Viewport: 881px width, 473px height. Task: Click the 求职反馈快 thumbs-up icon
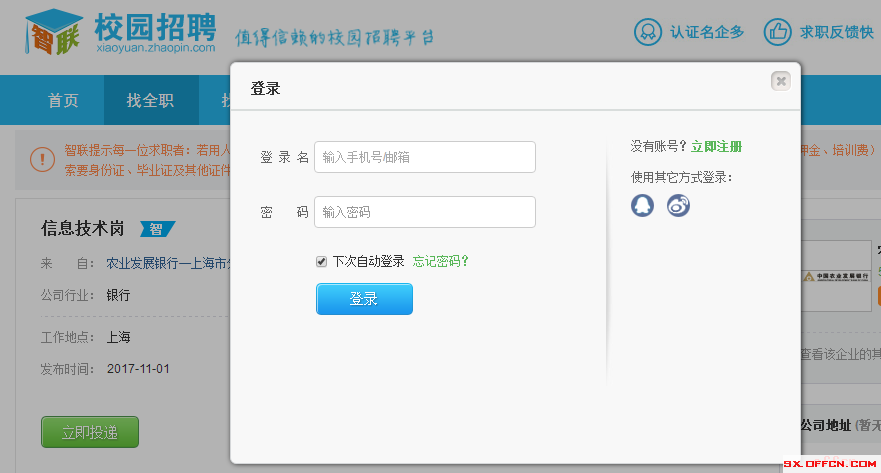778,32
